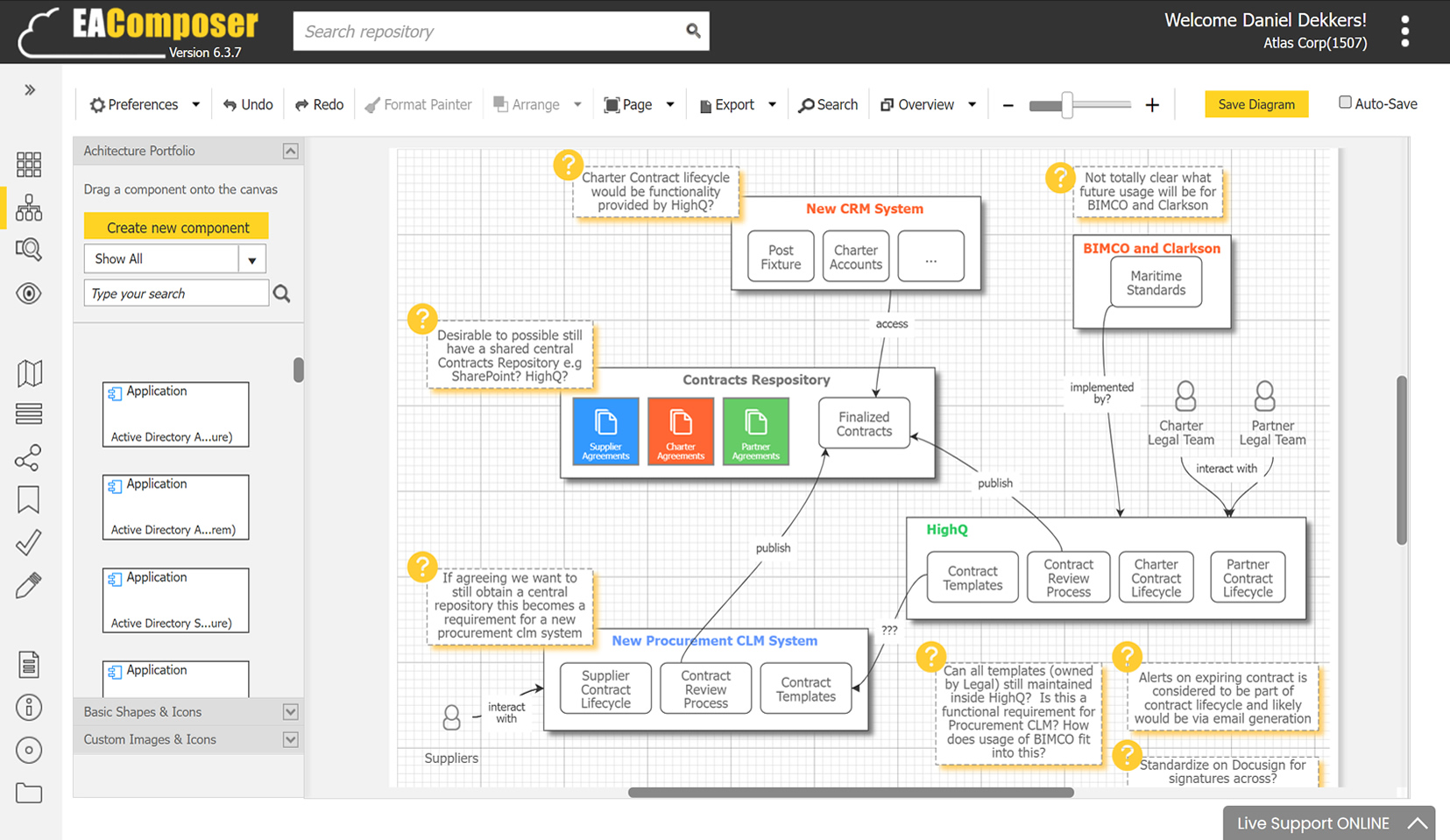This screenshot has width=1450, height=840.
Task: Open the magnifier analysis sidebar icon
Action: pyautogui.click(x=29, y=251)
